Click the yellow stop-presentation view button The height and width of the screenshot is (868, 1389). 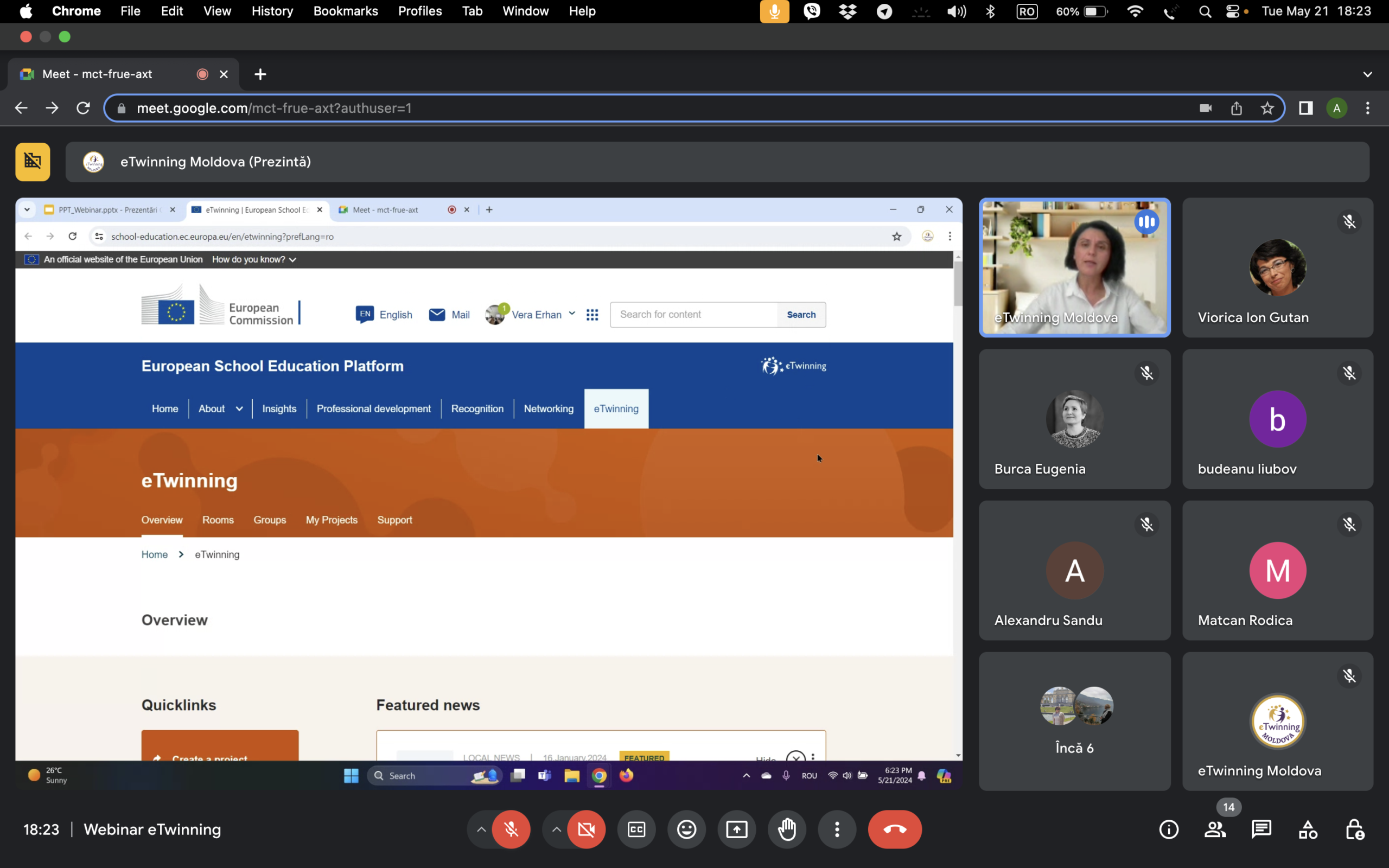pyautogui.click(x=33, y=162)
